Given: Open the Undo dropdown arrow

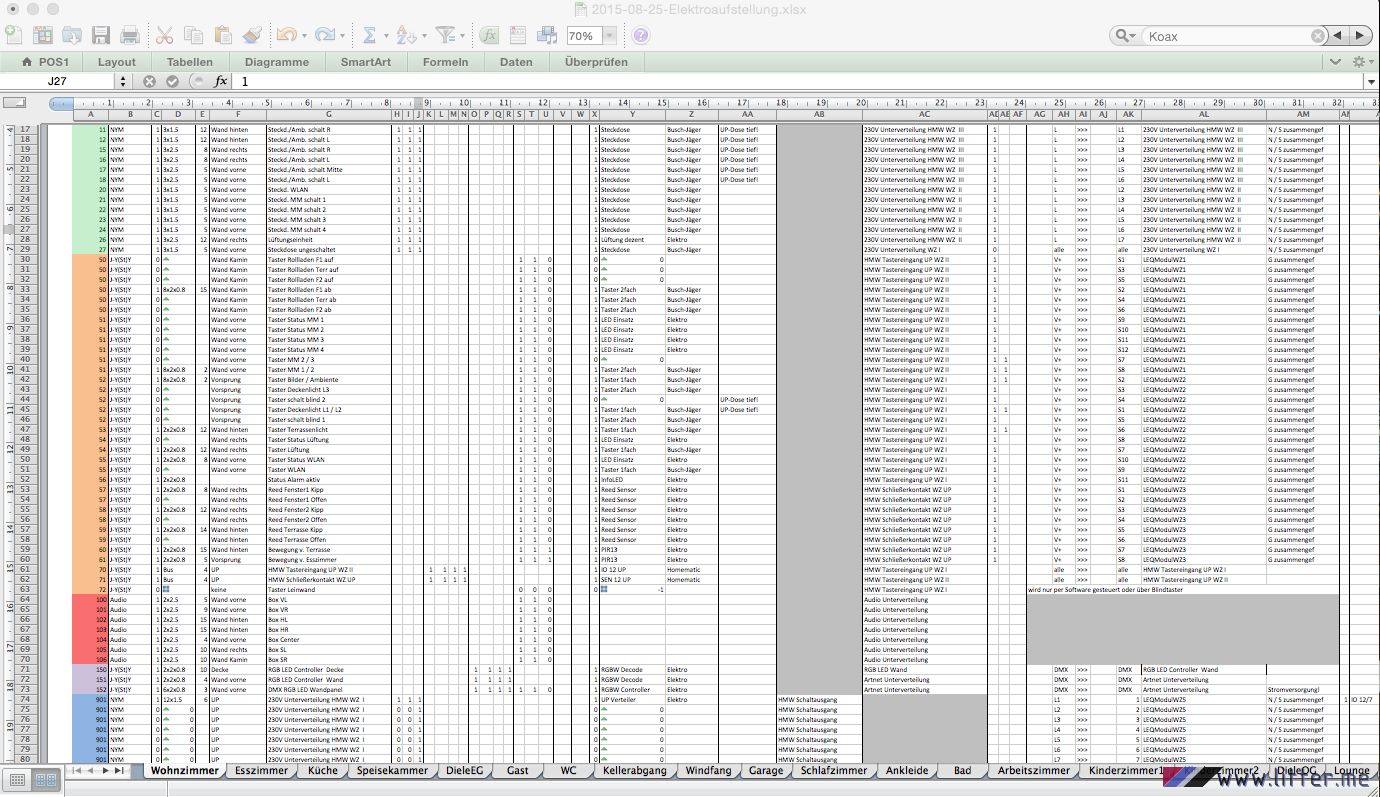Looking at the screenshot, I should (302, 35).
